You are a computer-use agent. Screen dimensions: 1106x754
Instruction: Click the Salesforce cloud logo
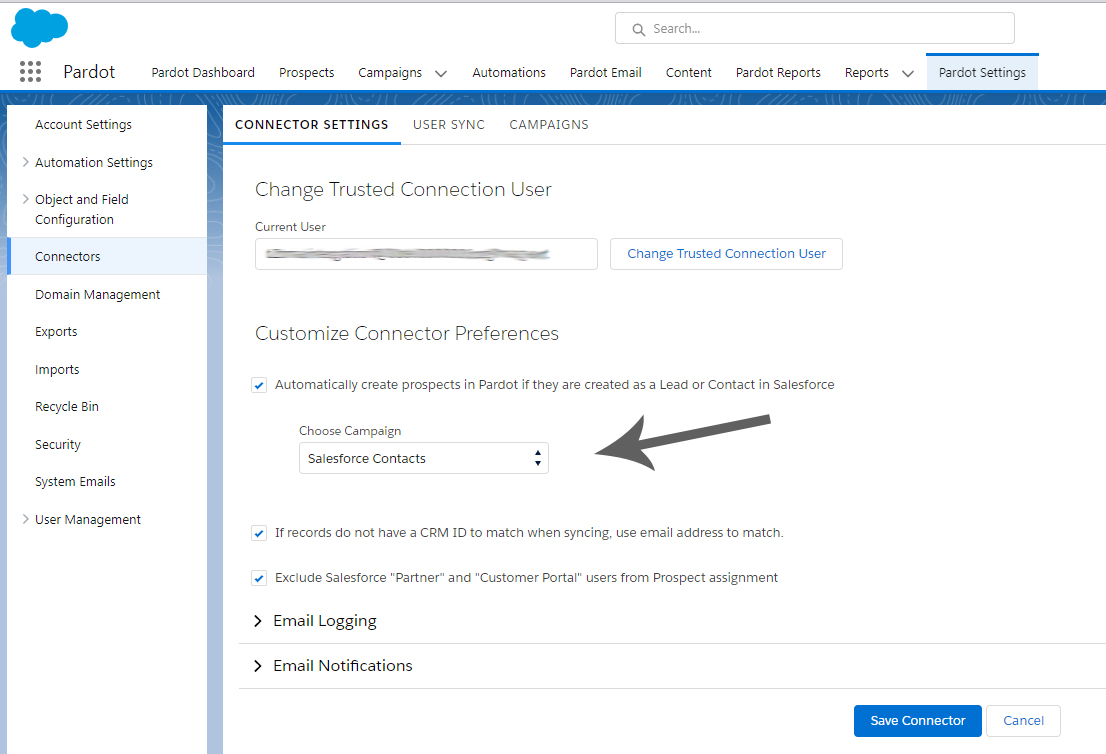(x=40, y=27)
